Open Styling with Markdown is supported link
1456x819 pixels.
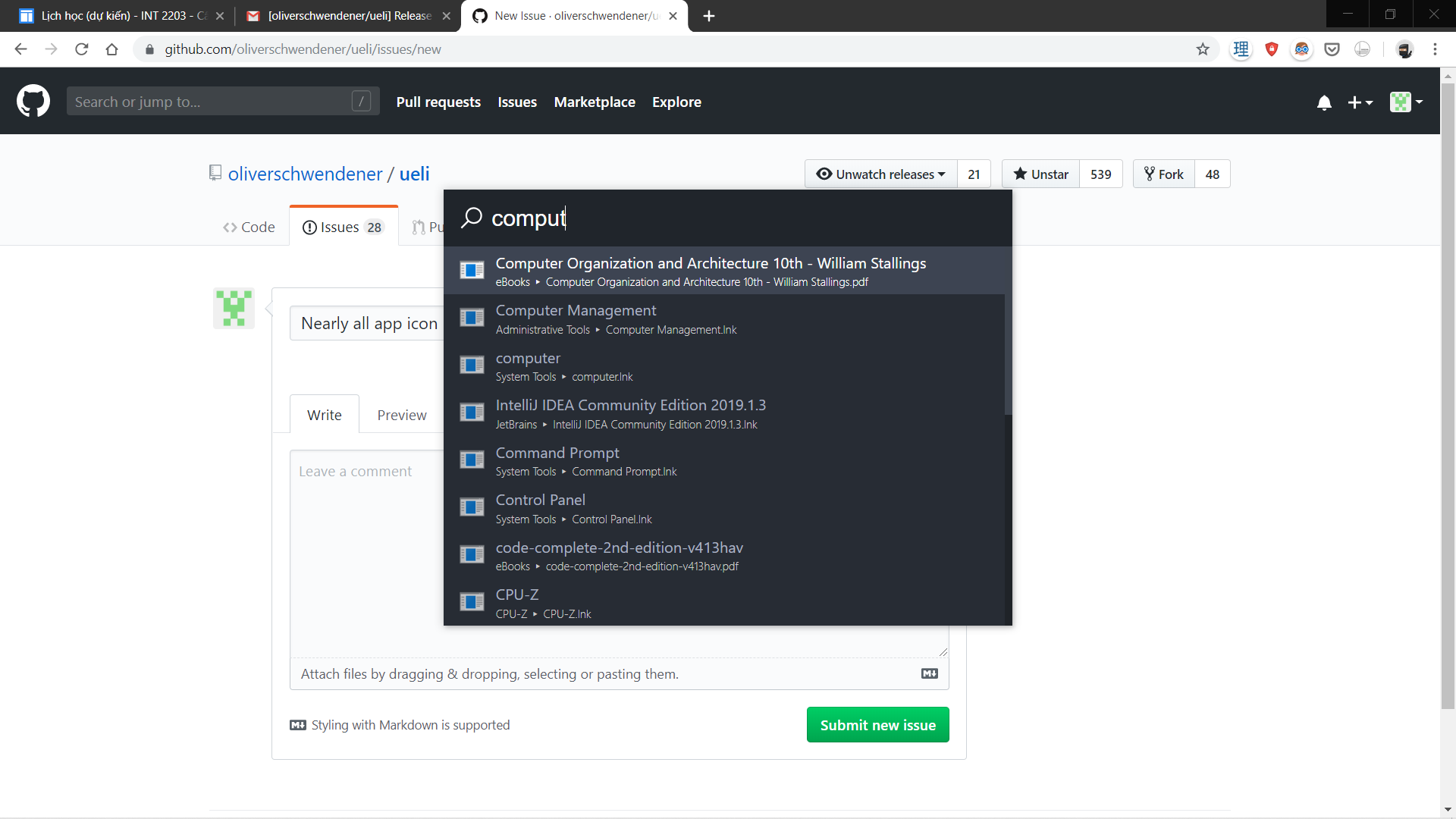[x=400, y=725]
